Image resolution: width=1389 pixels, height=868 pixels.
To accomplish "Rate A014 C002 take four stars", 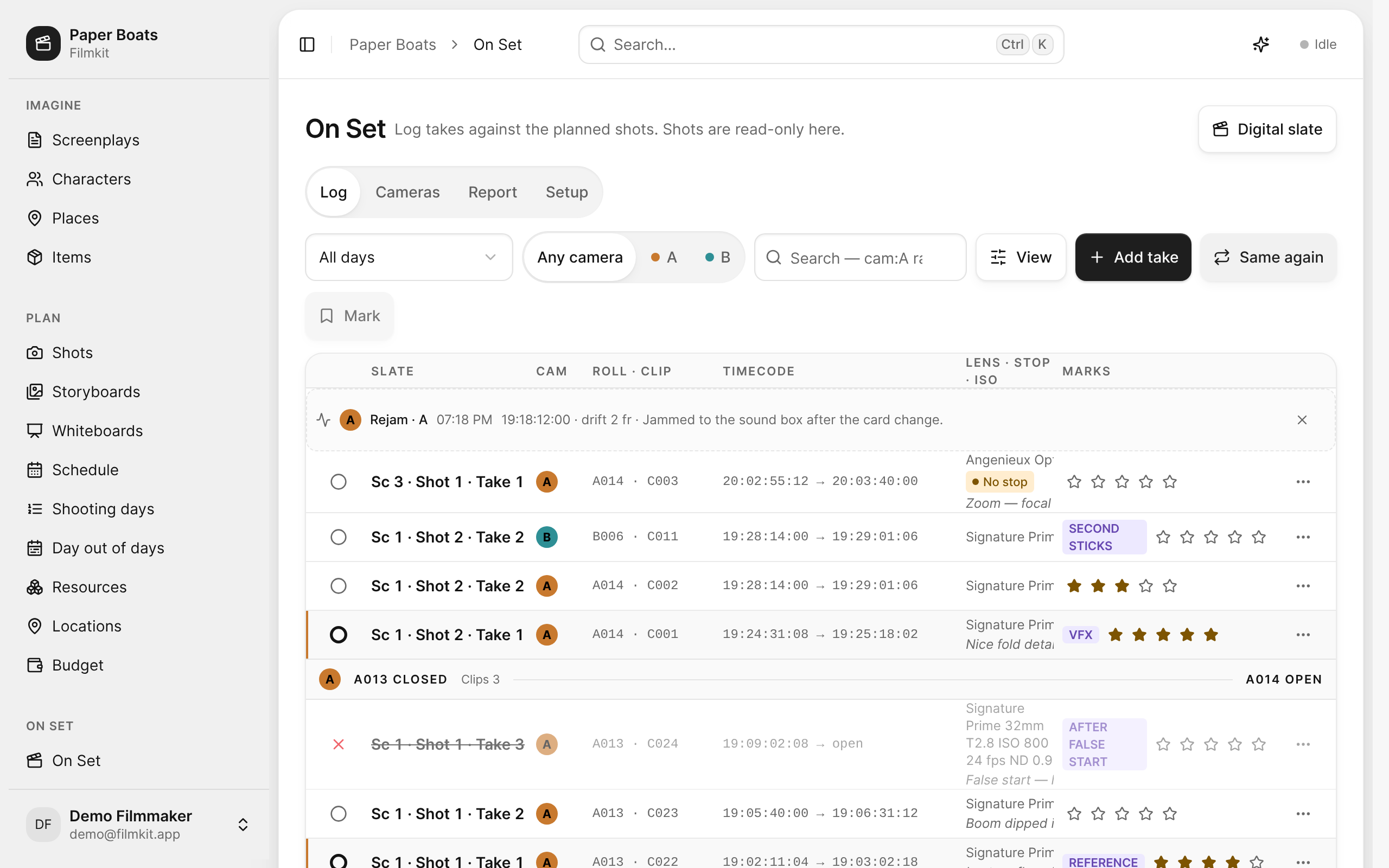I will click(x=1145, y=585).
